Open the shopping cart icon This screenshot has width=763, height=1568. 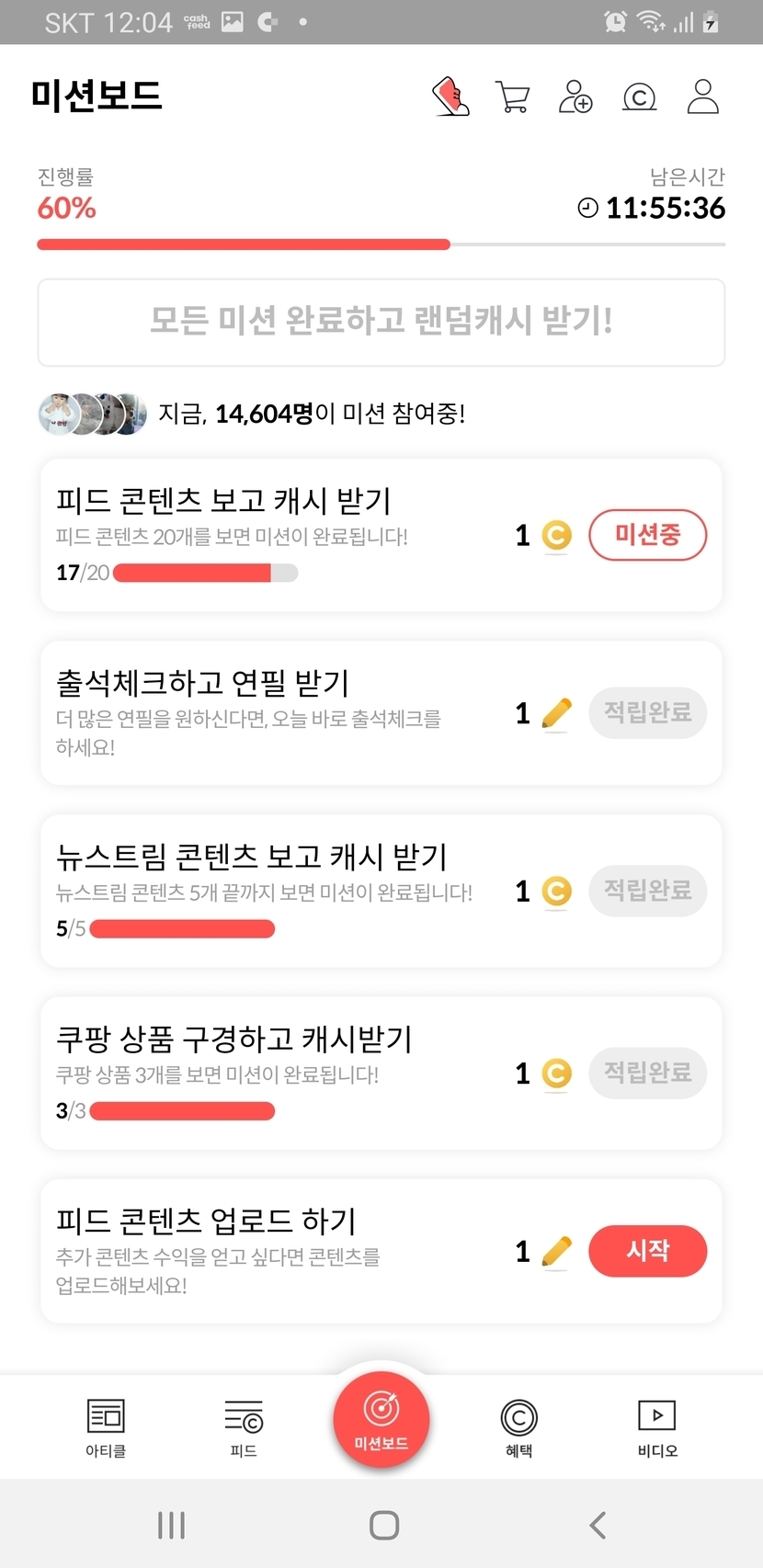pyautogui.click(x=512, y=97)
